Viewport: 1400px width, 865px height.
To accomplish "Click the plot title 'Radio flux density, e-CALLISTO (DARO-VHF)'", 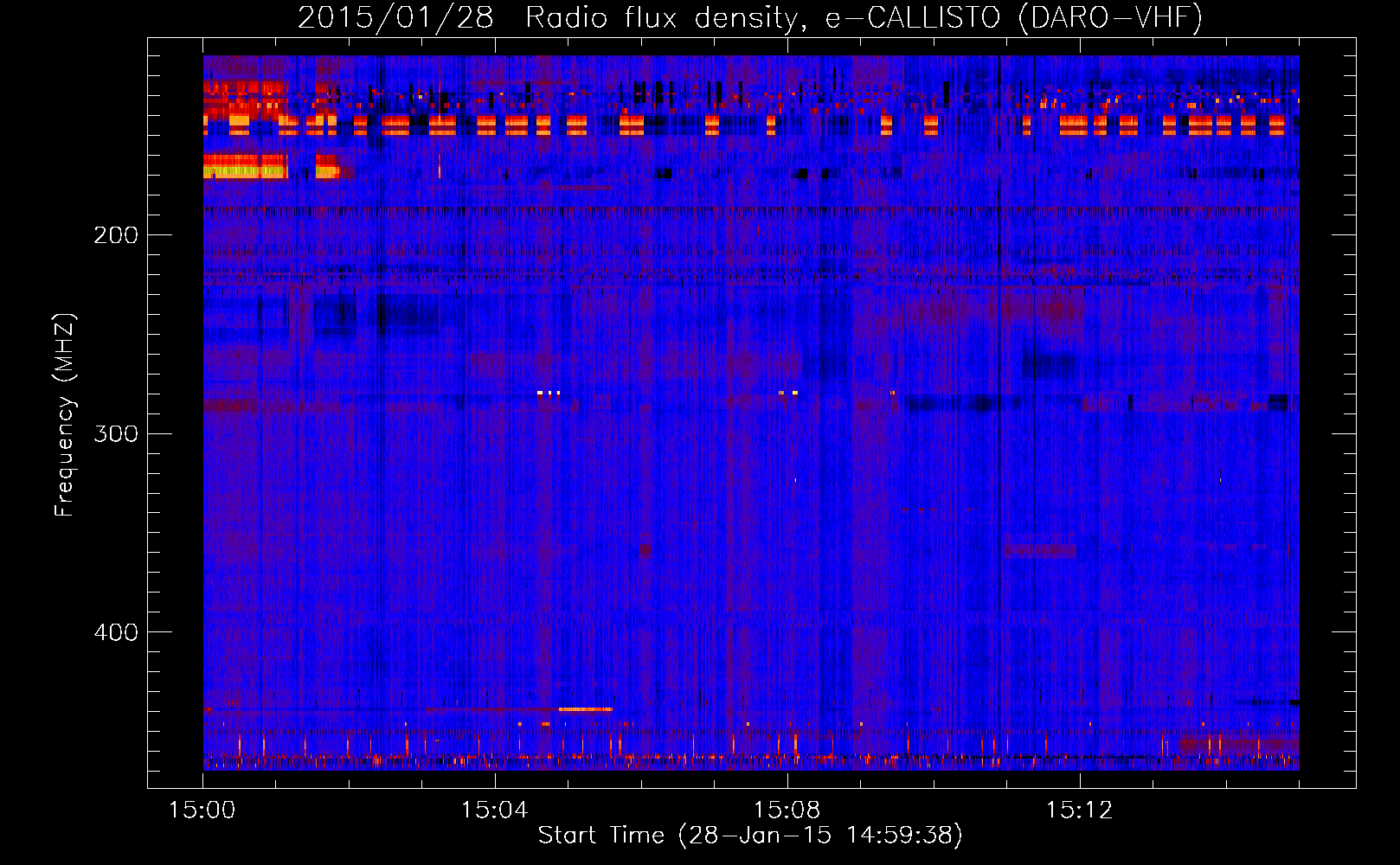I will [x=864, y=18].
